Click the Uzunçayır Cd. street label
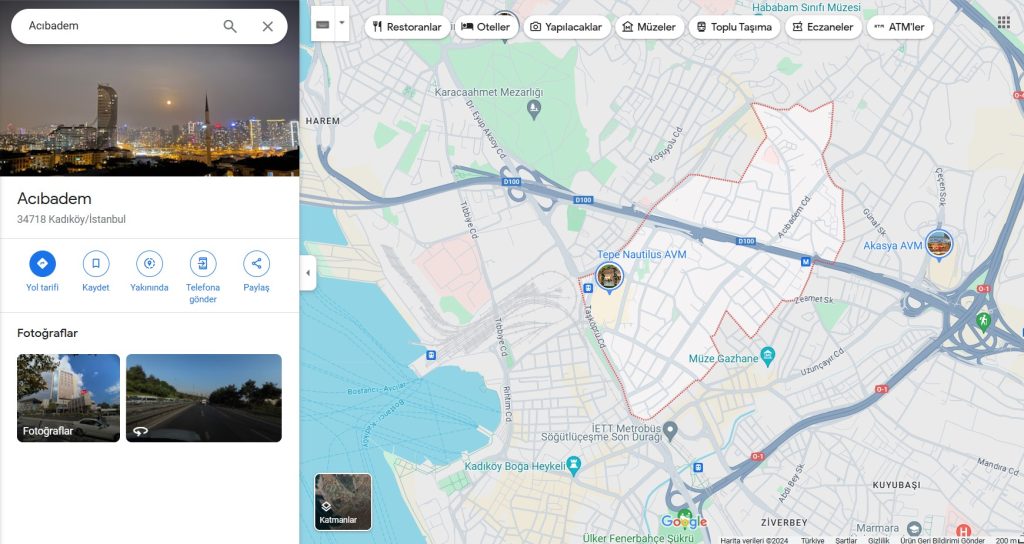 click(822, 361)
